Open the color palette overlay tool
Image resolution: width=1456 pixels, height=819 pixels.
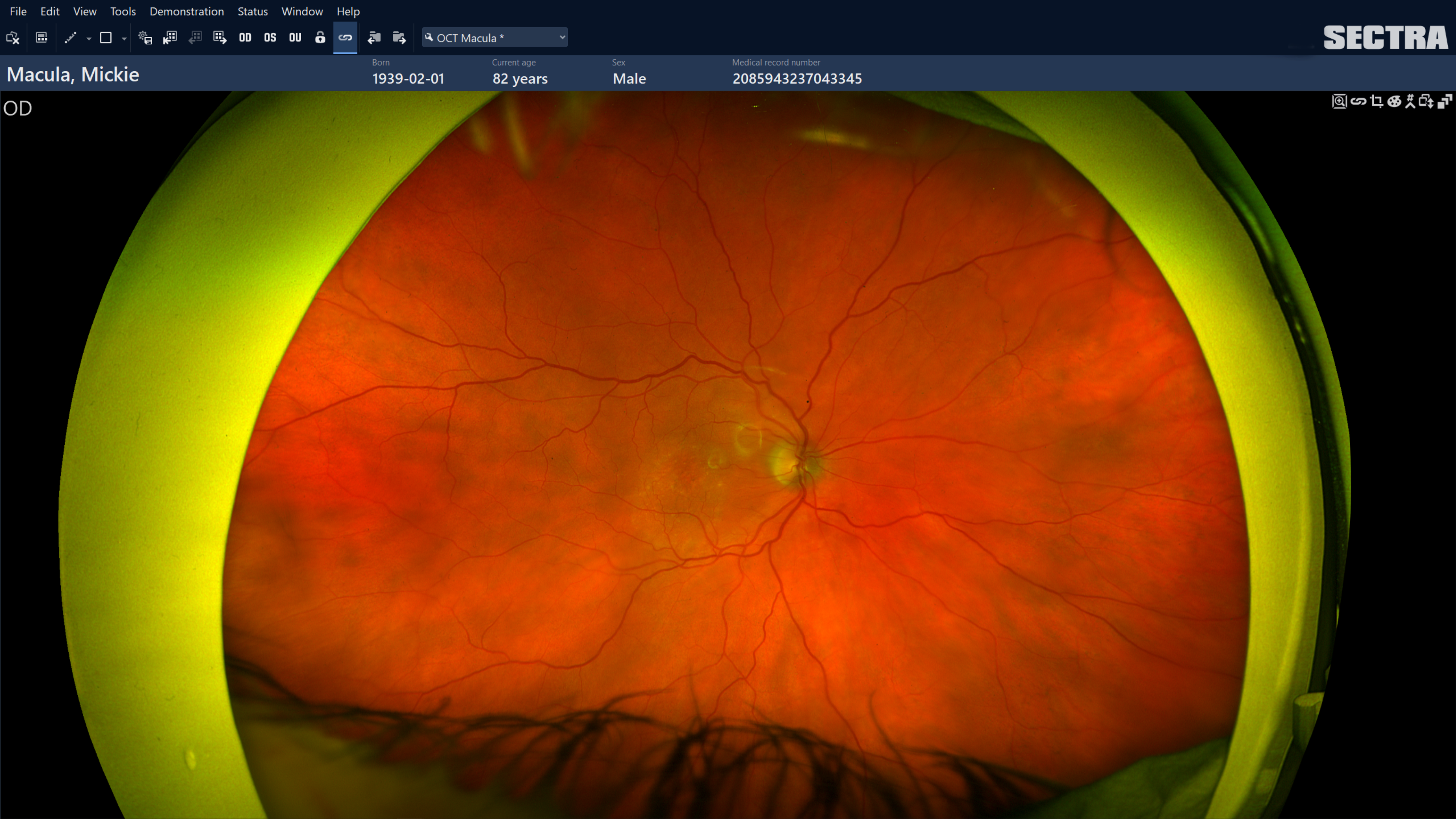tap(1395, 102)
